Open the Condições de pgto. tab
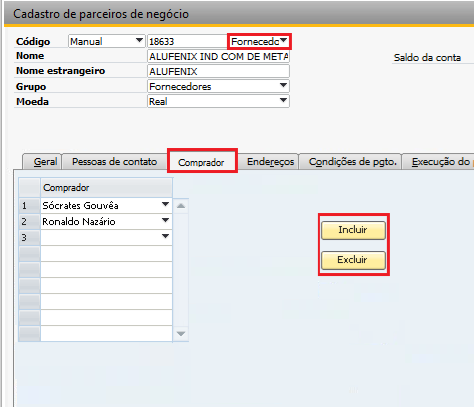The image size is (474, 408). pyautogui.click(x=352, y=162)
